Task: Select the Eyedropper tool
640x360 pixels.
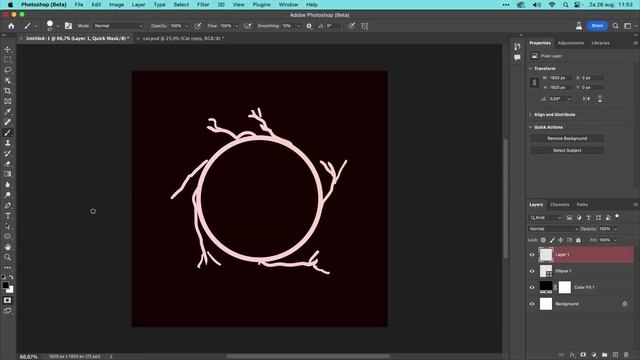Action: [7, 111]
